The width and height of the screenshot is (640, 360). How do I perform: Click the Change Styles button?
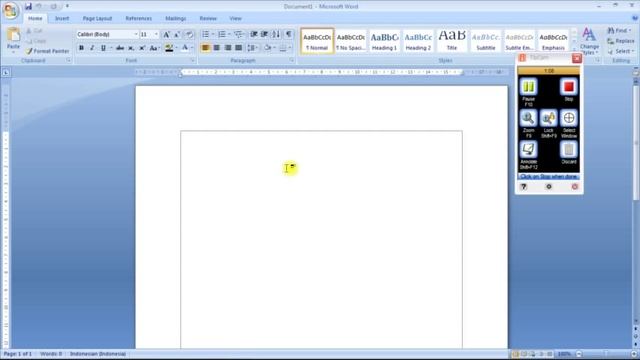click(589, 41)
